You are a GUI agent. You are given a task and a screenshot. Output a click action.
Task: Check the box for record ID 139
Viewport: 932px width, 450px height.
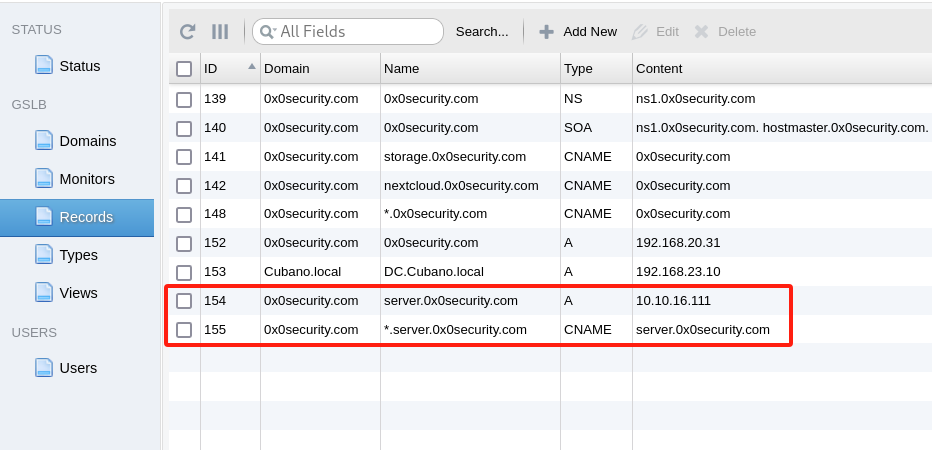(184, 99)
